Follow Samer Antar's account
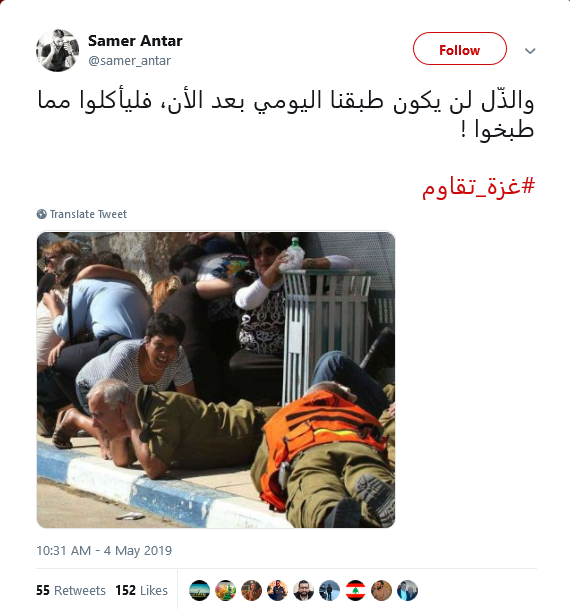Image resolution: width=570 pixels, height=609 pixels. [460, 49]
